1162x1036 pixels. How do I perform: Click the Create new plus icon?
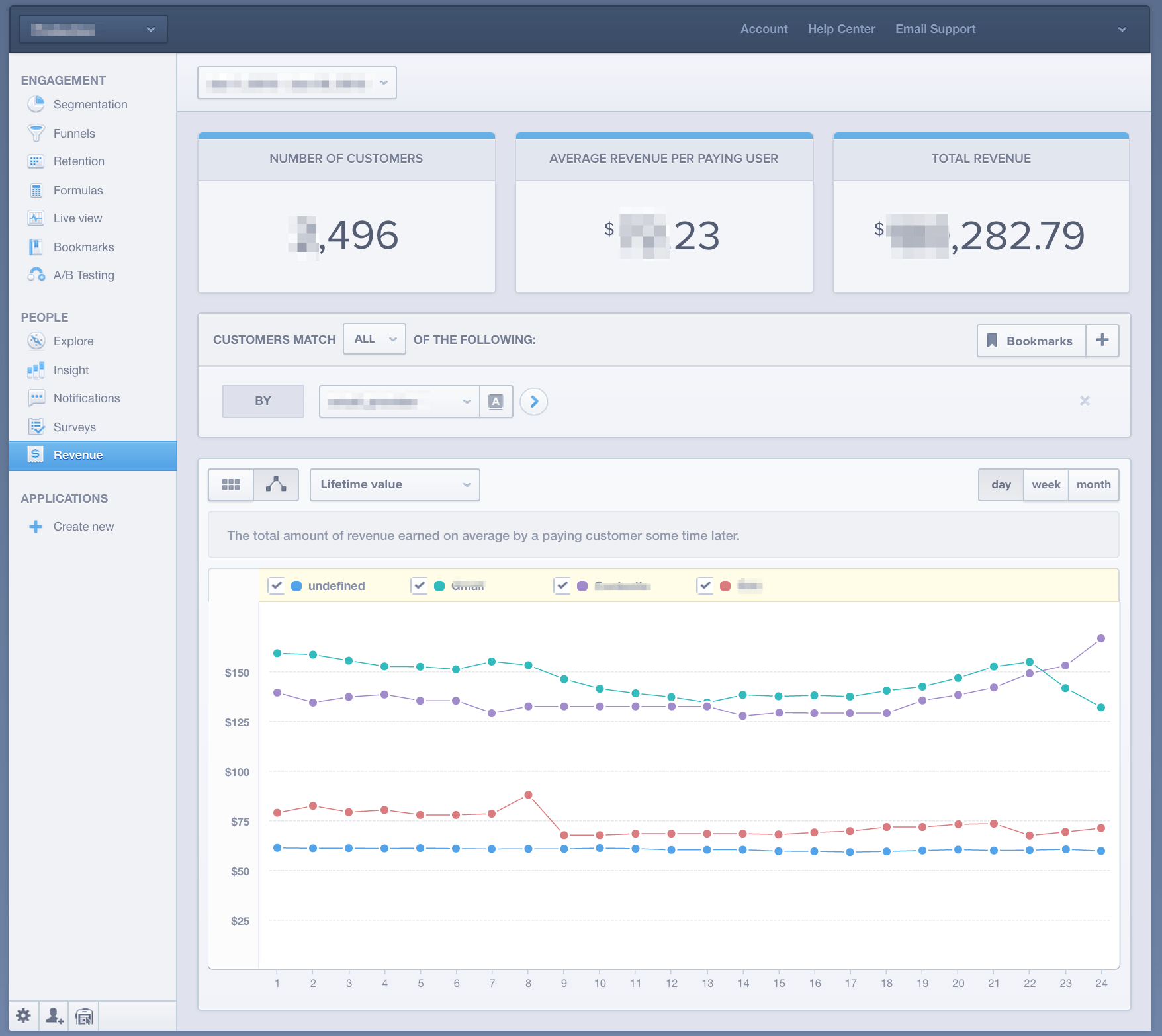pyautogui.click(x=36, y=527)
